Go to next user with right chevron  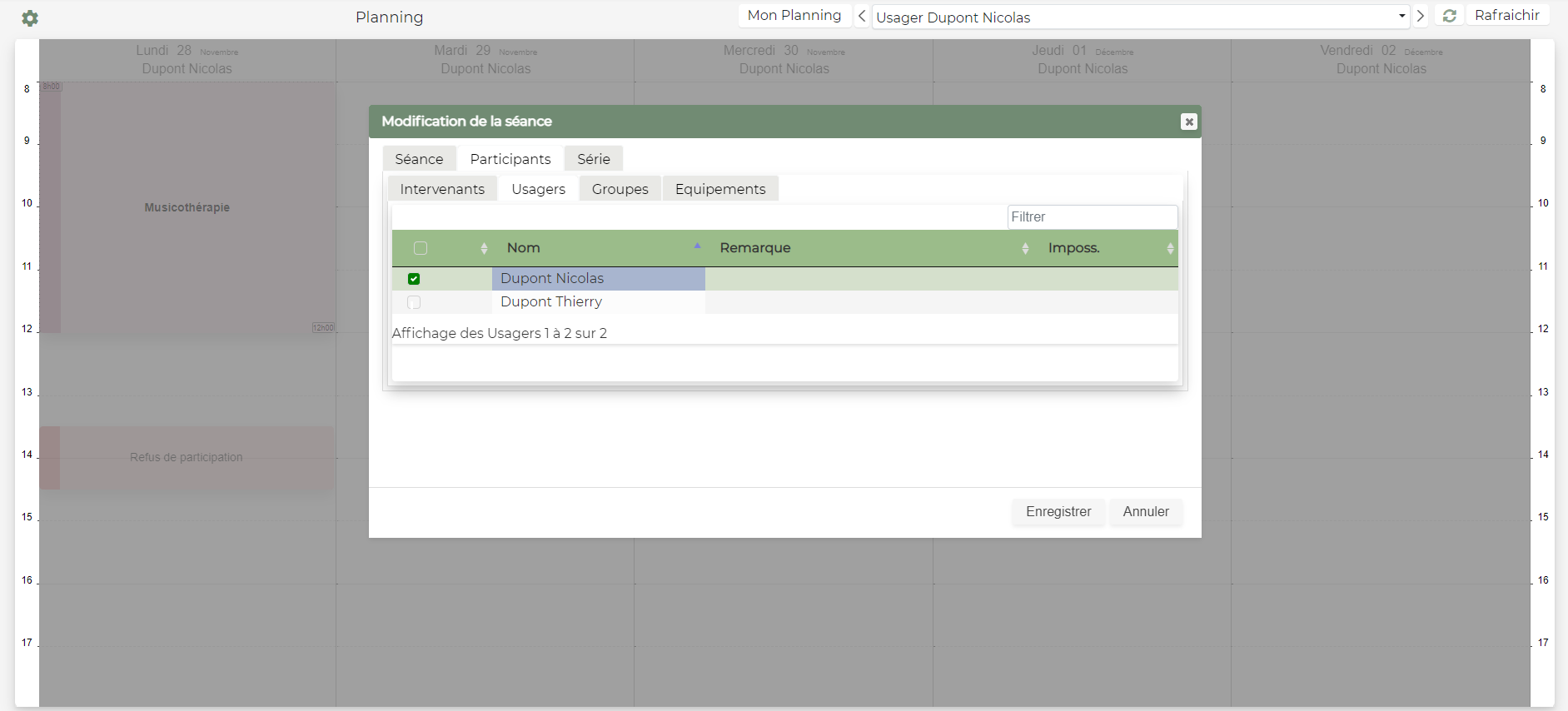[x=1421, y=16]
